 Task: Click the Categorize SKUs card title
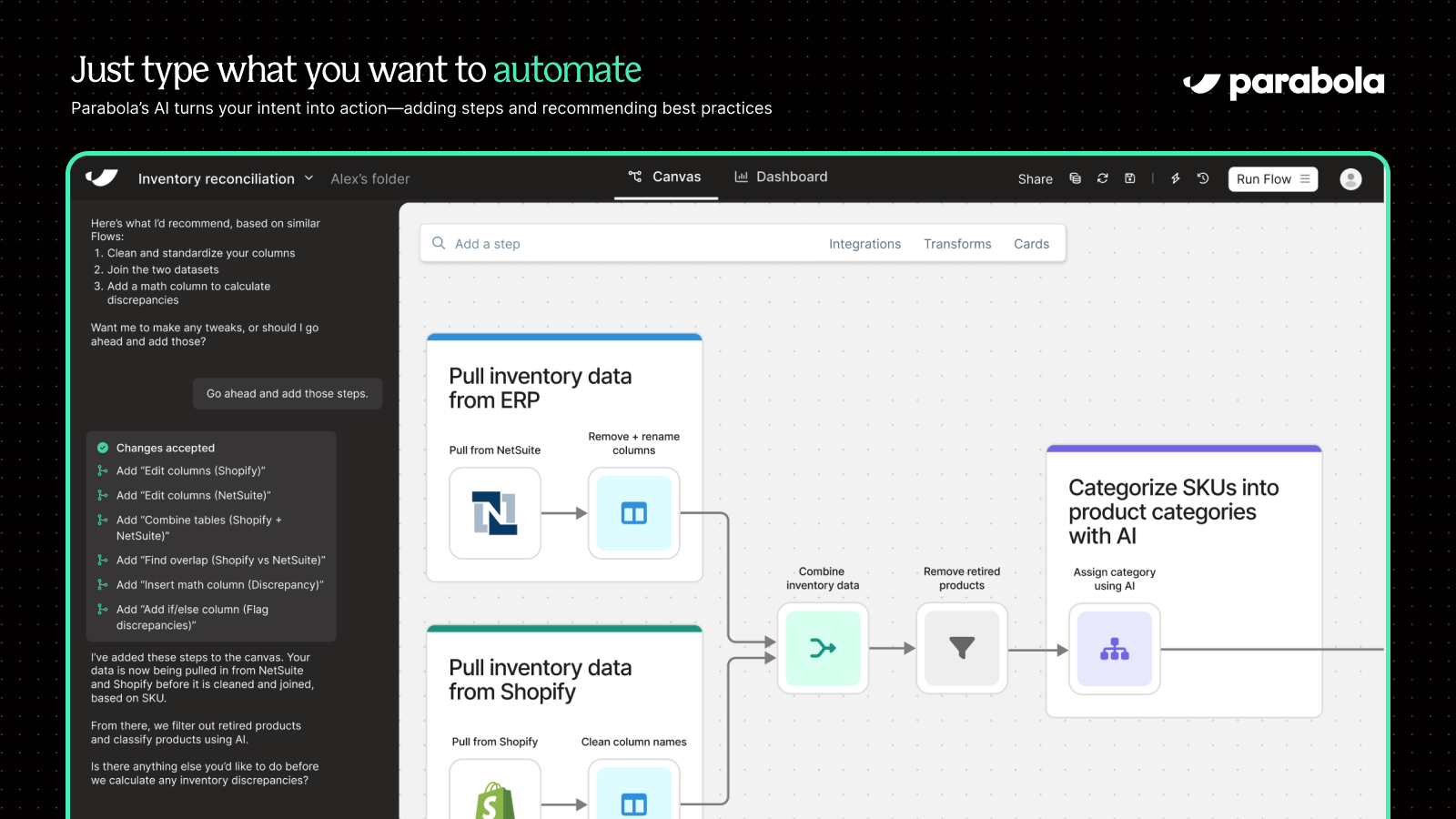(1174, 512)
